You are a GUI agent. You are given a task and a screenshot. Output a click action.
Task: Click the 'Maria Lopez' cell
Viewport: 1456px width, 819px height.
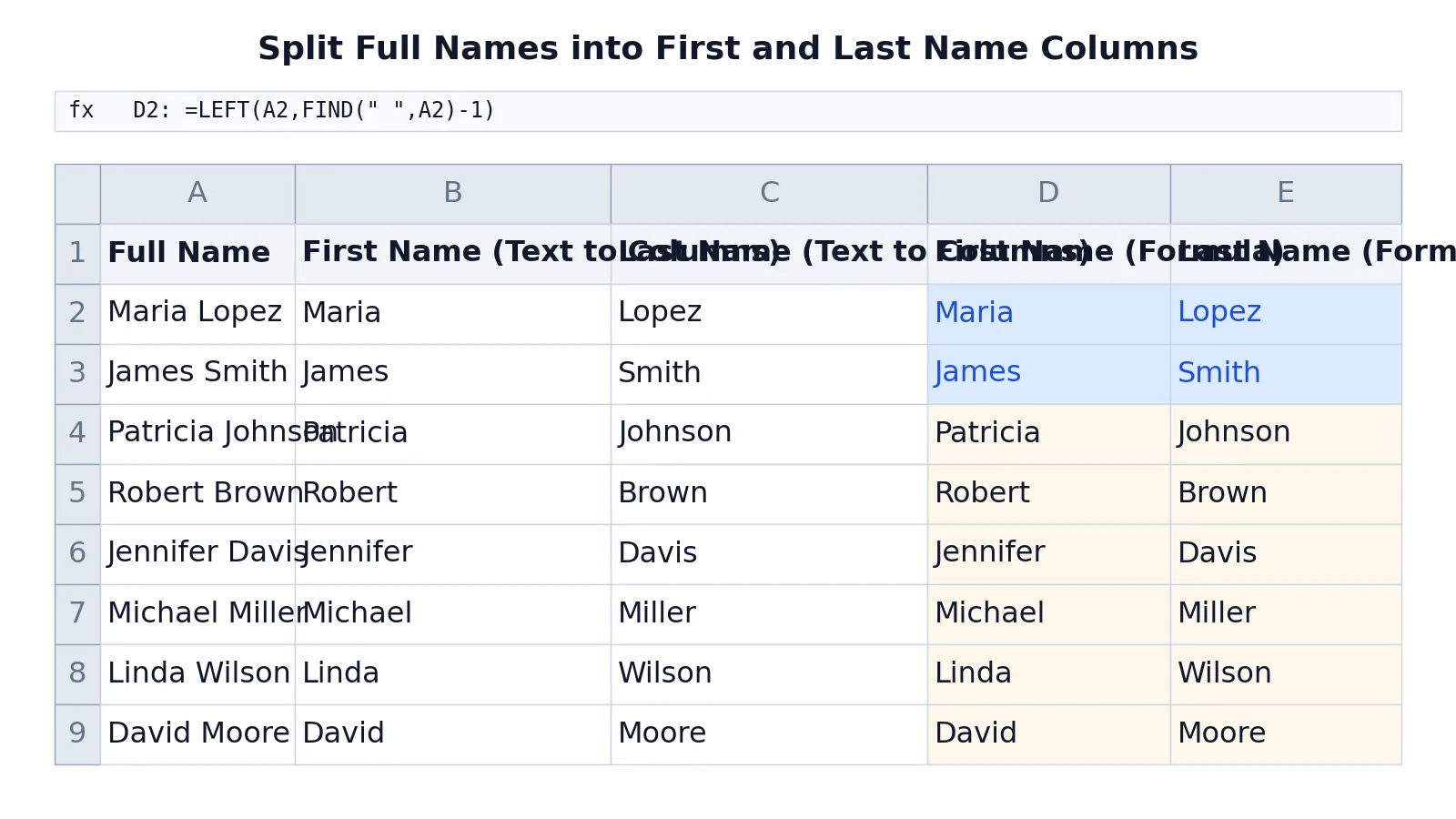(x=197, y=314)
